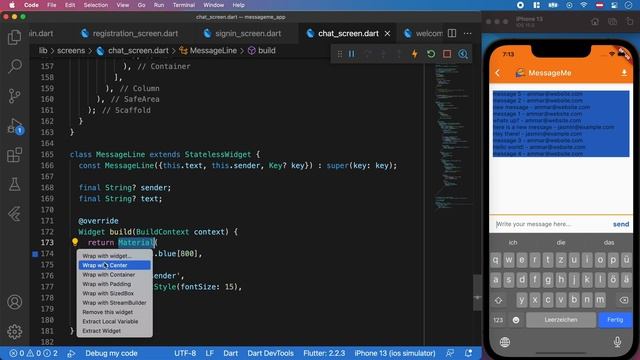Screen dimensions: 640x360
Task: Pause the debug session
Action: point(352,54)
